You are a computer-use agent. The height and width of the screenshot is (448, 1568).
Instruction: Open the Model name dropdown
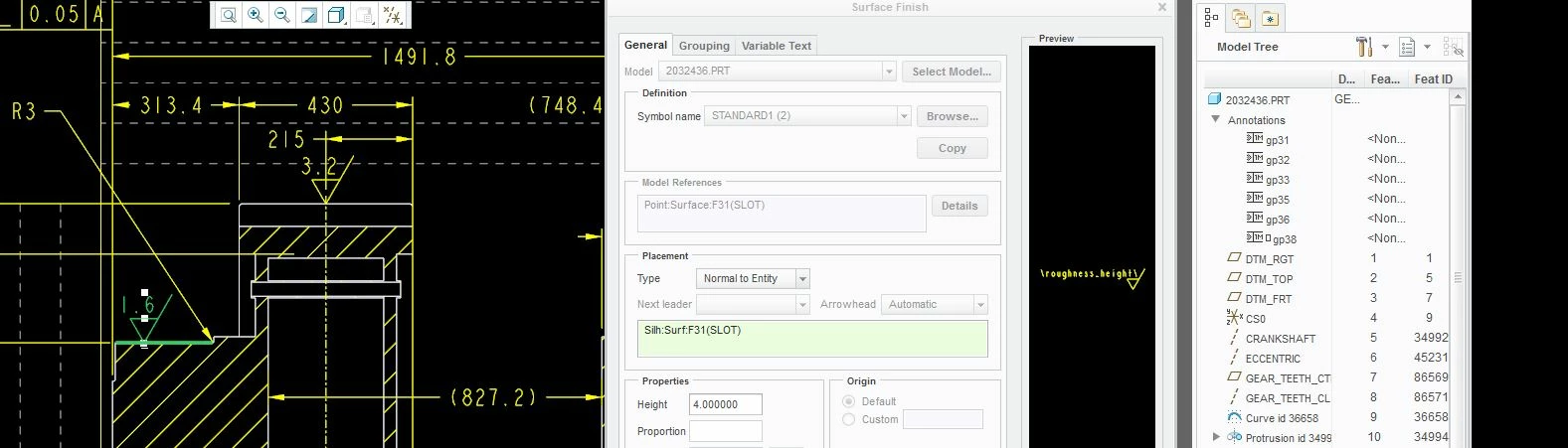point(889,72)
